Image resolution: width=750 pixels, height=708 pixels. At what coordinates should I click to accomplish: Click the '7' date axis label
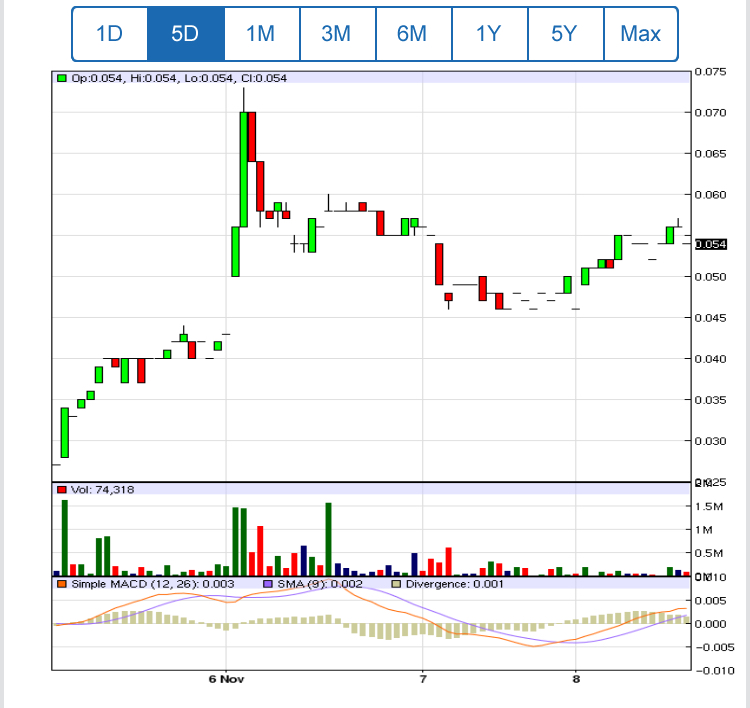point(423,679)
